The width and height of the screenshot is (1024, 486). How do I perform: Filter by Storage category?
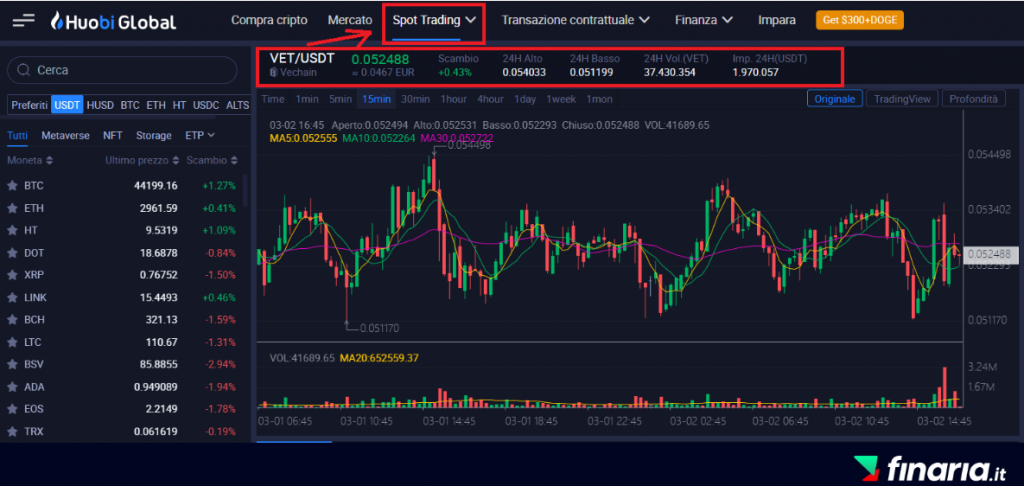click(153, 136)
